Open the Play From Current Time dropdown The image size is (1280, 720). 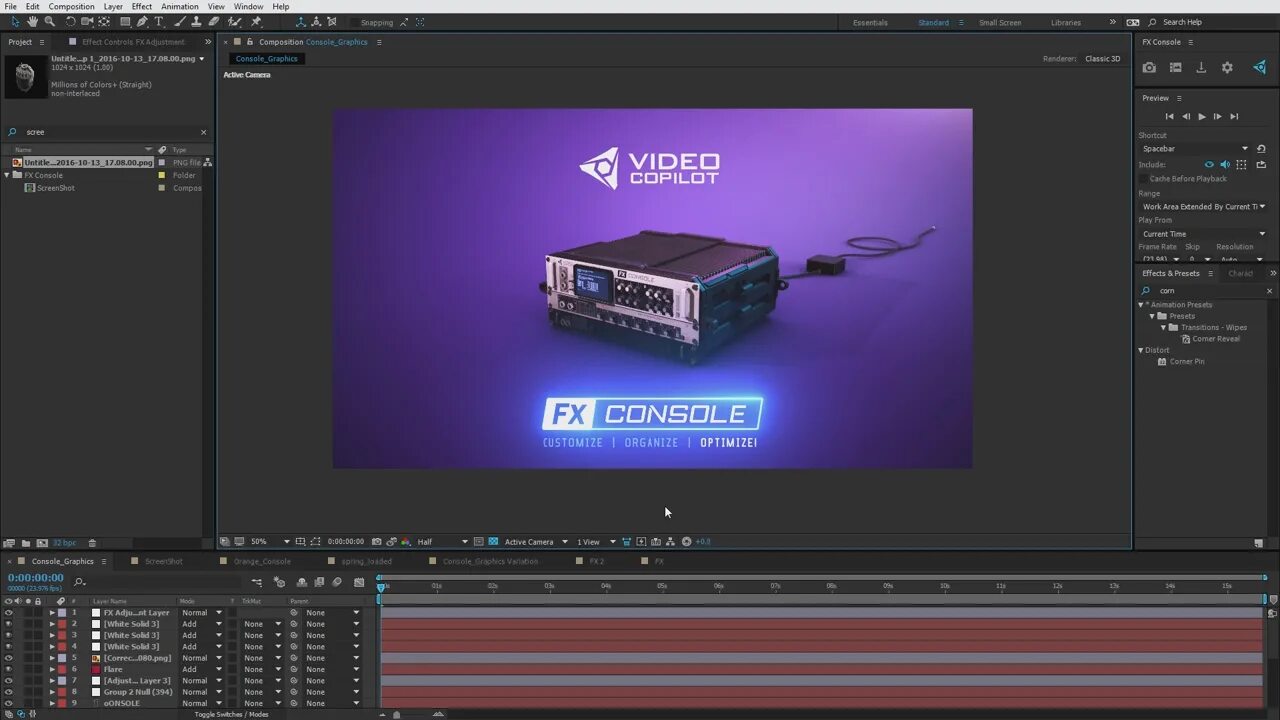(x=1203, y=234)
